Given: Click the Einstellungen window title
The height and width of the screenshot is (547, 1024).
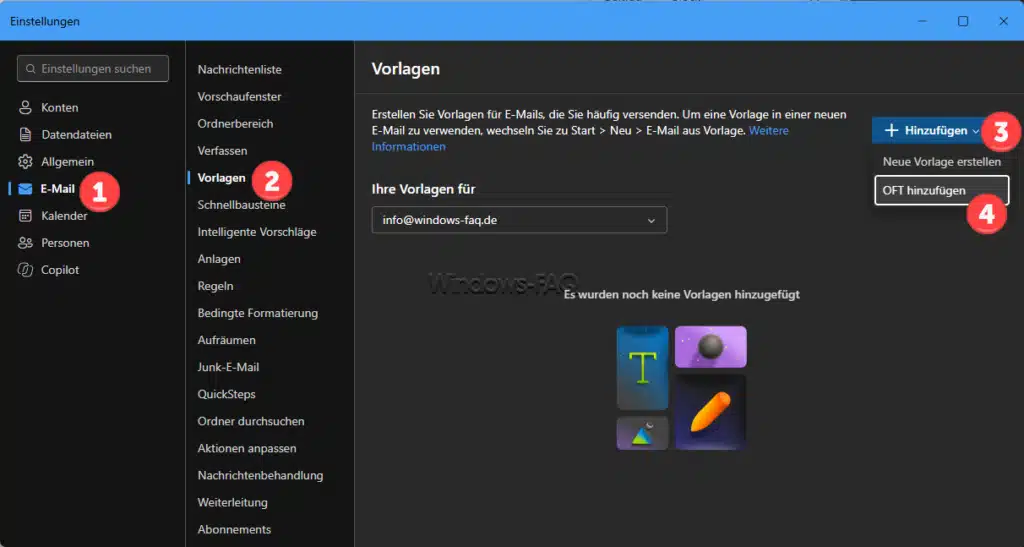Looking at the screenshot, I should point(44,22).
